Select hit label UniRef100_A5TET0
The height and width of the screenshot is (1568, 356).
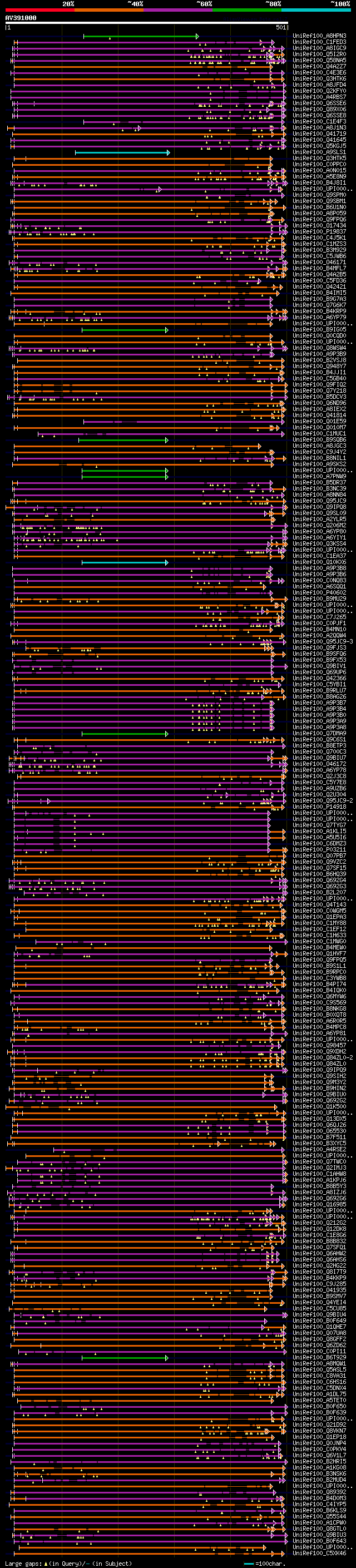tap(319, 1401)
